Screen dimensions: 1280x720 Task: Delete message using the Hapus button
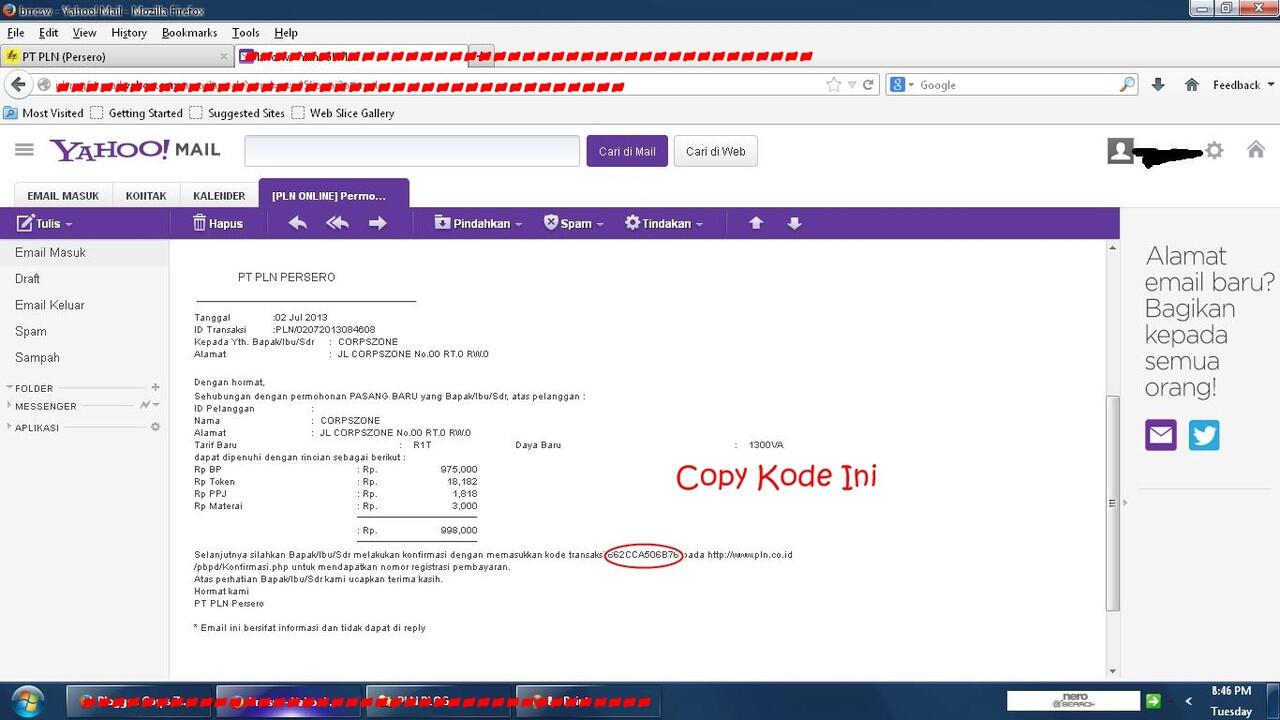pyautogui.click(x=218, y=224)
